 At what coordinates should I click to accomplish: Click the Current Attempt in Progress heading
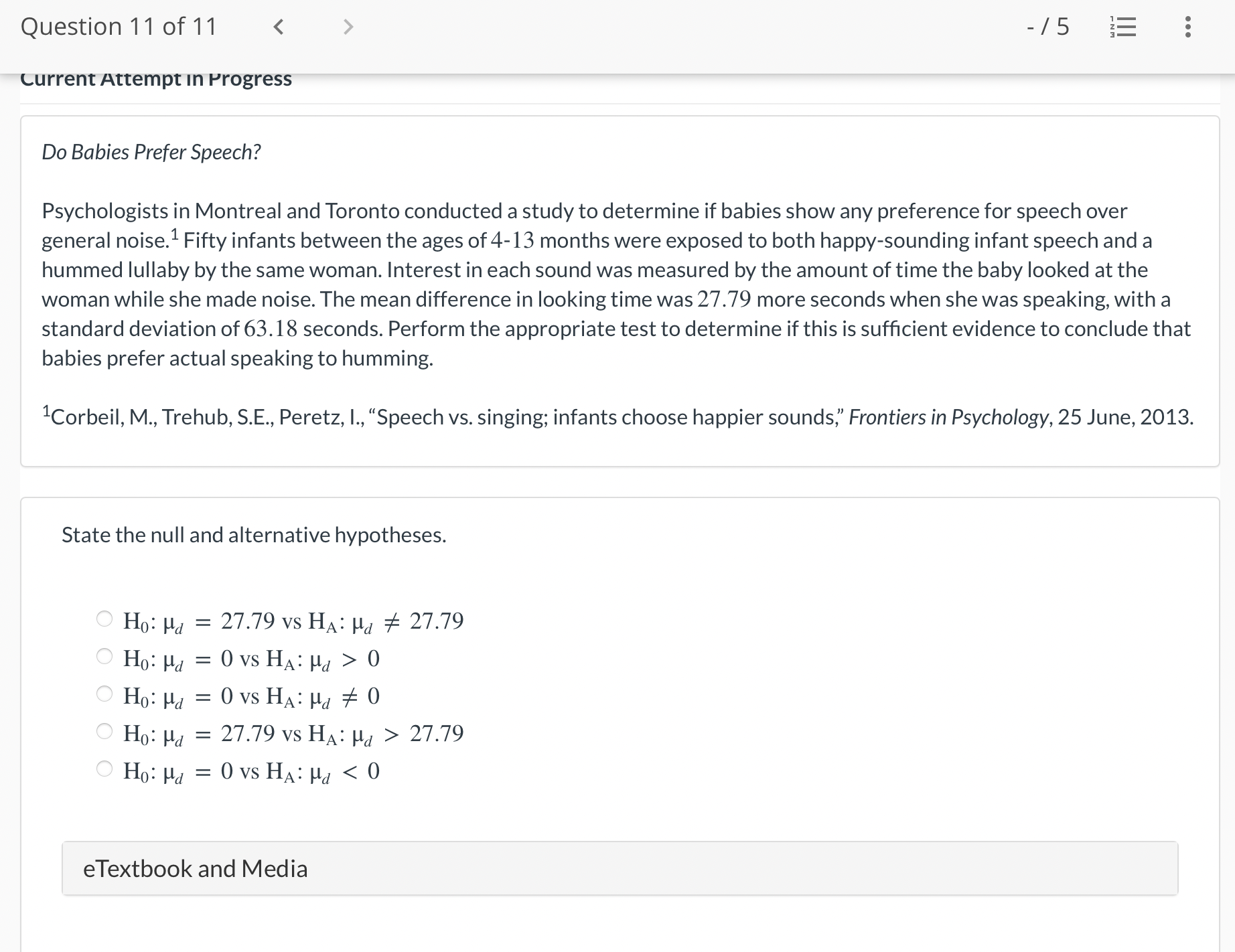click(156, 78)
